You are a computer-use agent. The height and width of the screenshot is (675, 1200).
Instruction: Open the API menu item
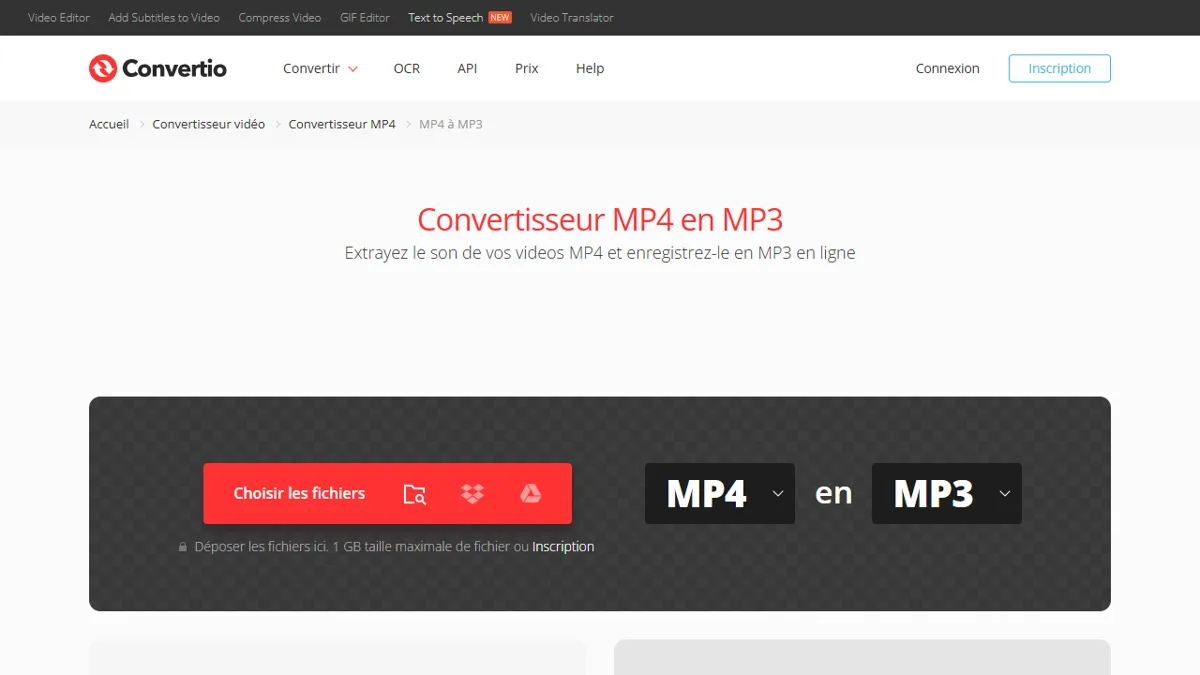click(467, 68)
